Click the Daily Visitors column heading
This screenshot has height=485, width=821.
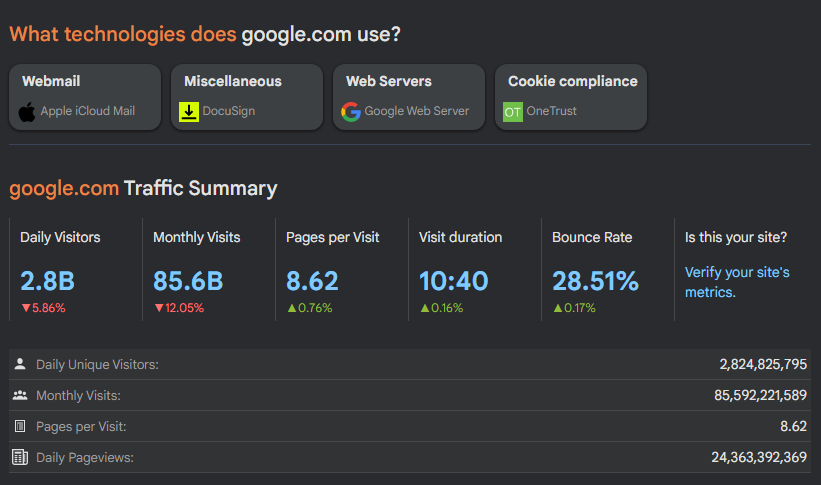(x=60, y=237)
